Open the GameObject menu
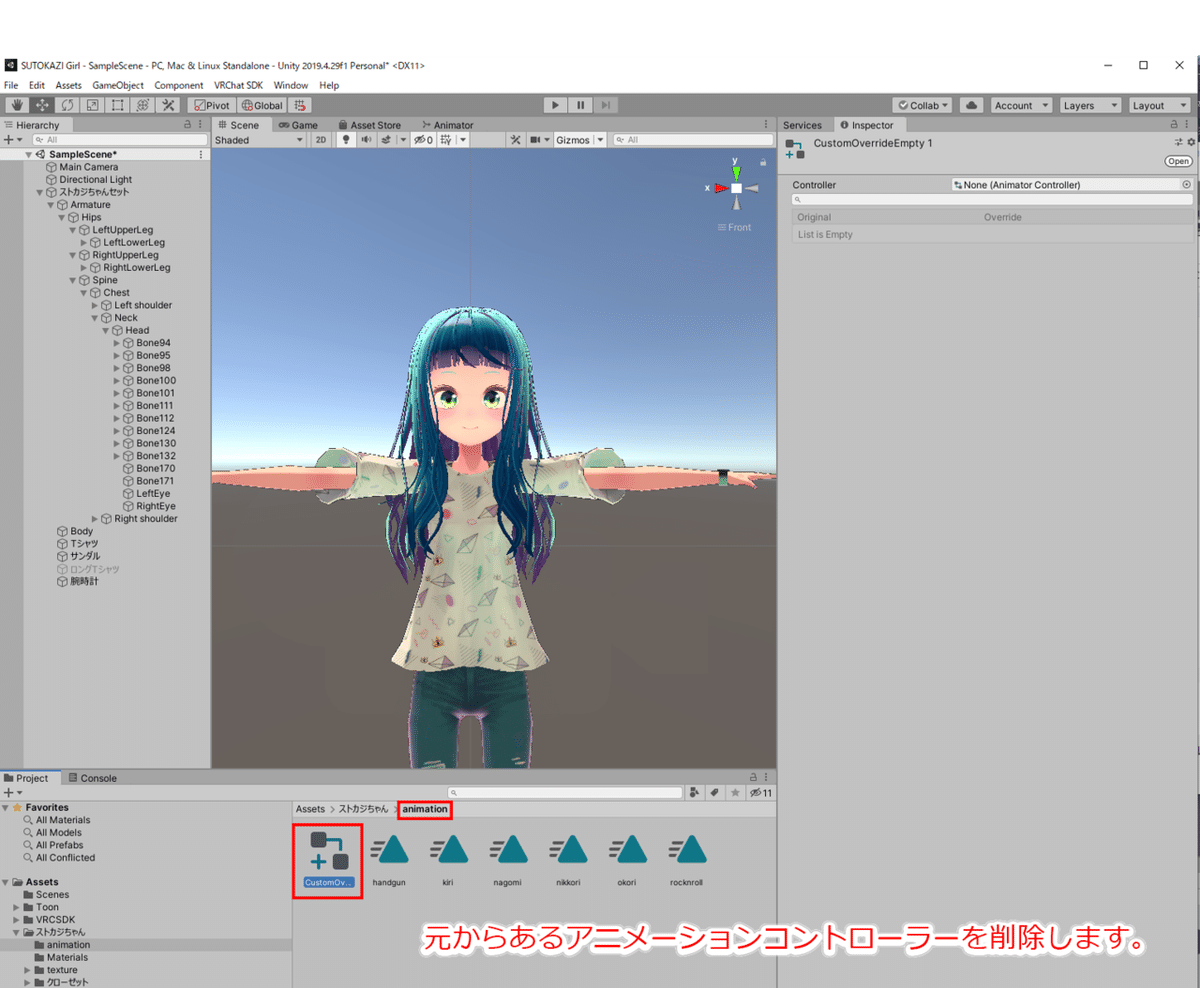 [118, 86]
